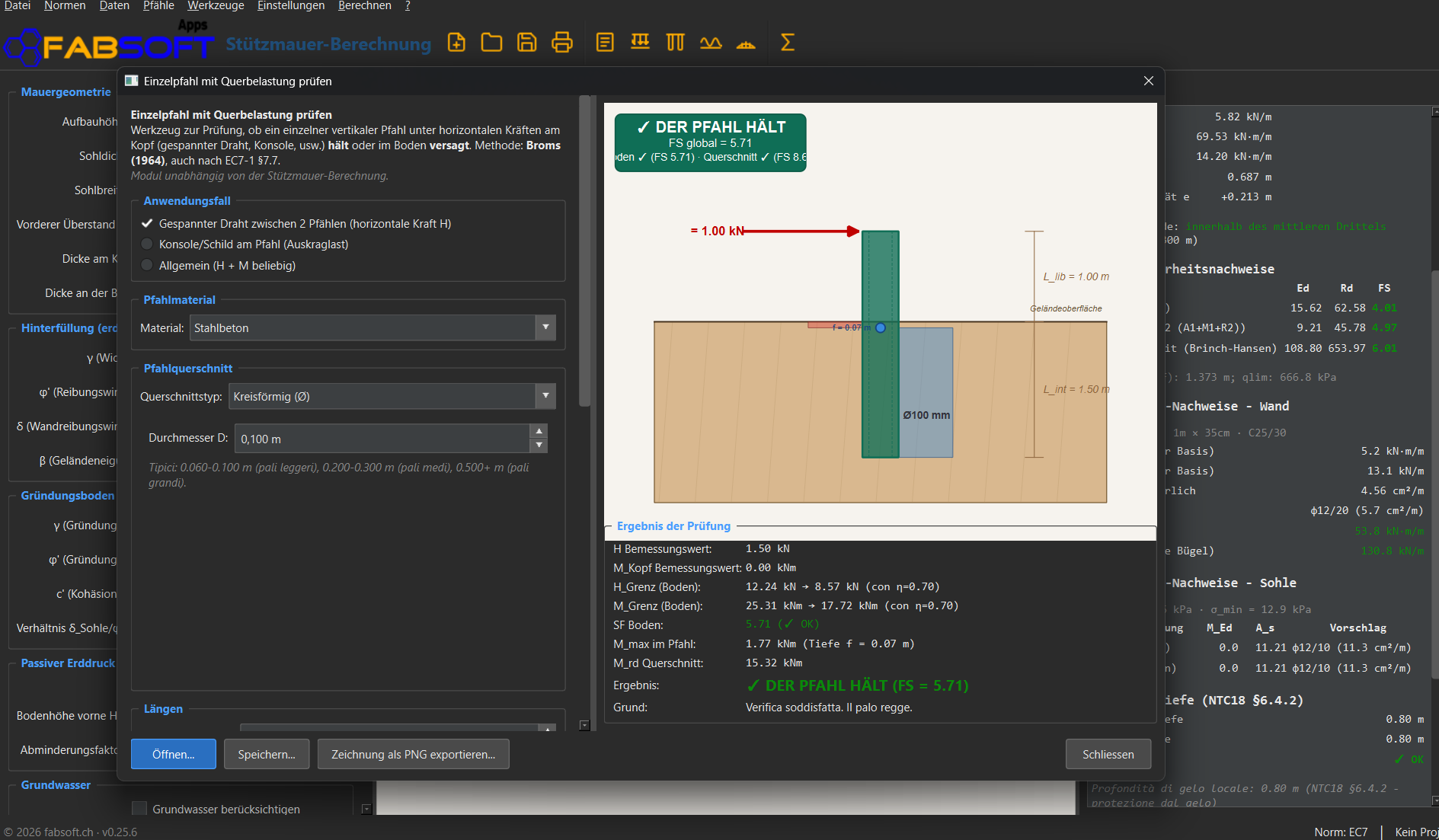1439x840 pixels.
Task: Click the FABSOFT logo
Action: [108, 46]
